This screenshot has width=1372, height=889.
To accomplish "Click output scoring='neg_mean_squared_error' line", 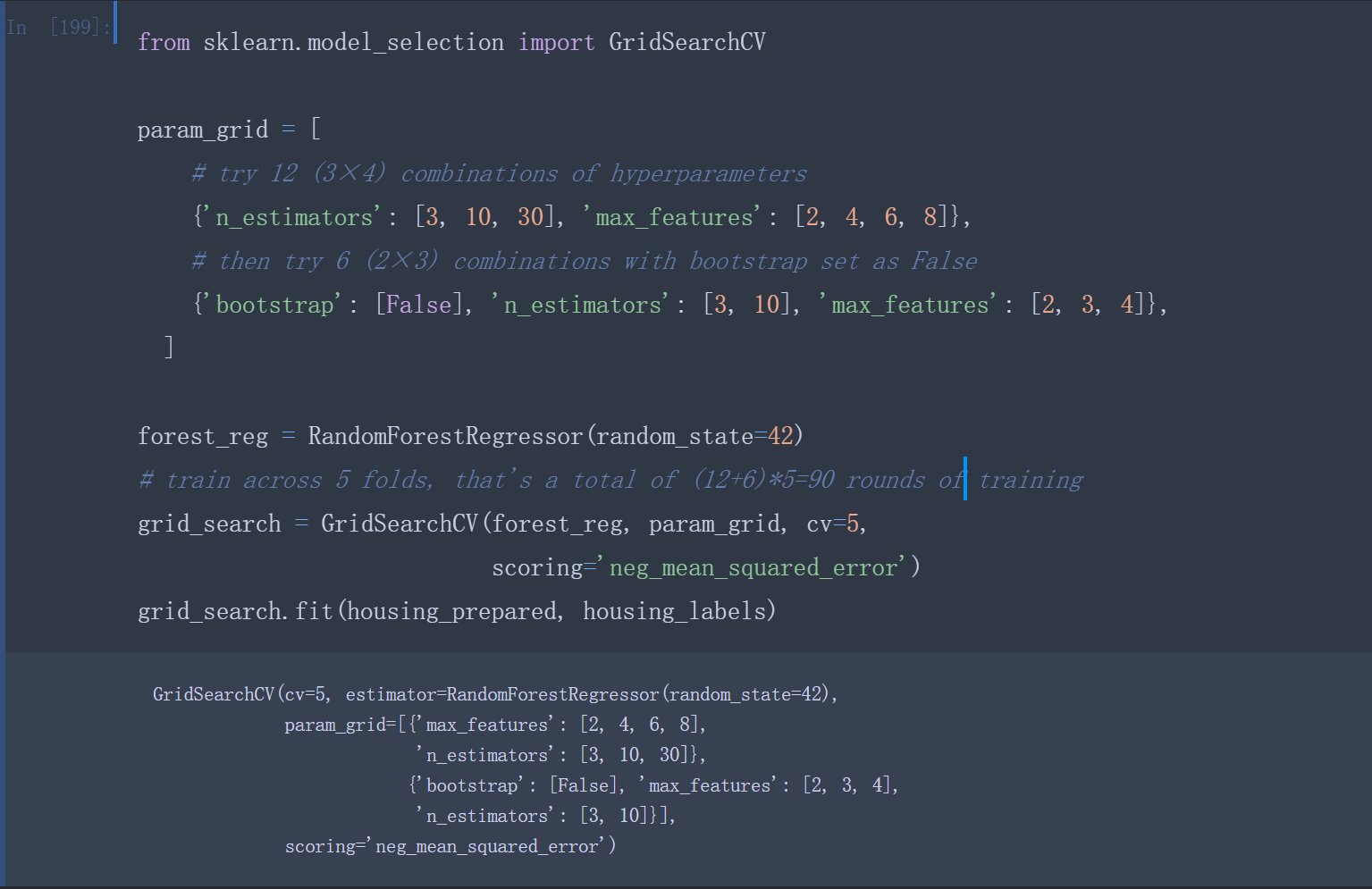I will [x=450, y=846].
